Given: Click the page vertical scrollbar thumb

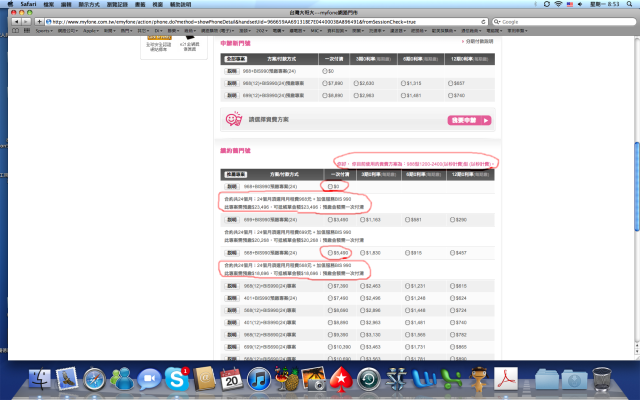Looking at the screenshot, I should coord(637,187).
